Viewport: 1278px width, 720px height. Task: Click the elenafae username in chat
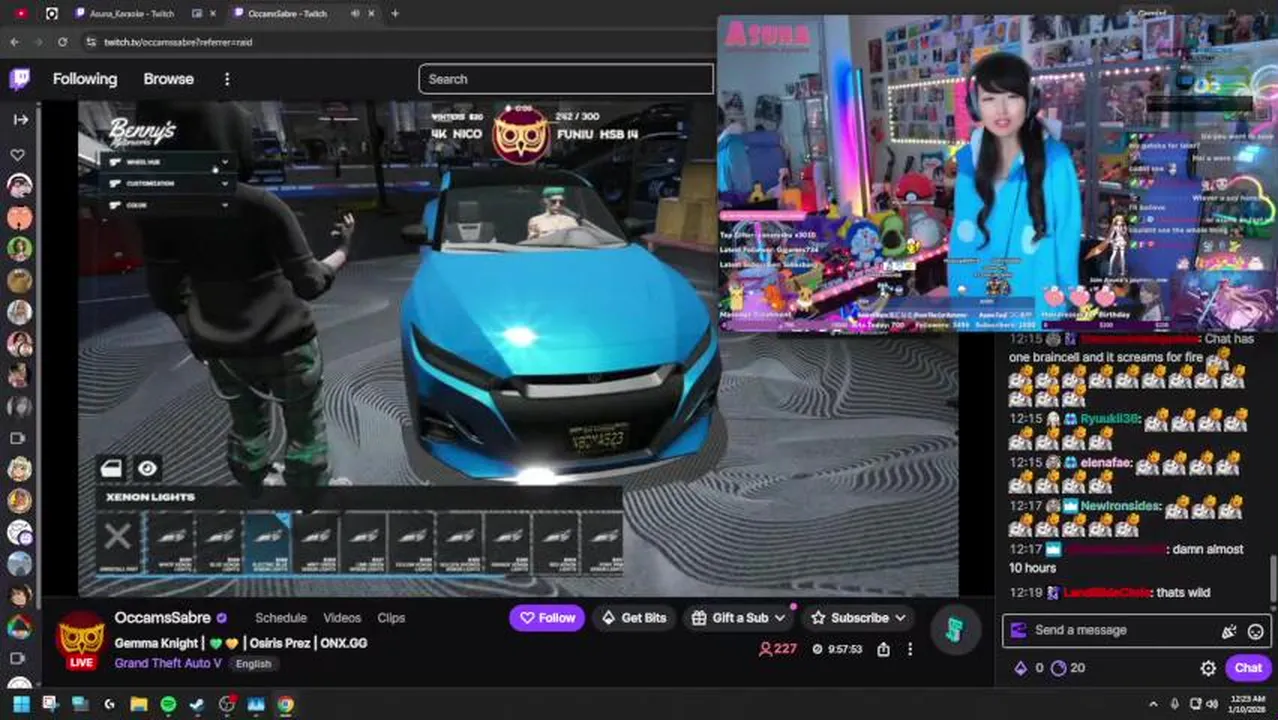click(x=1103, y=463)
